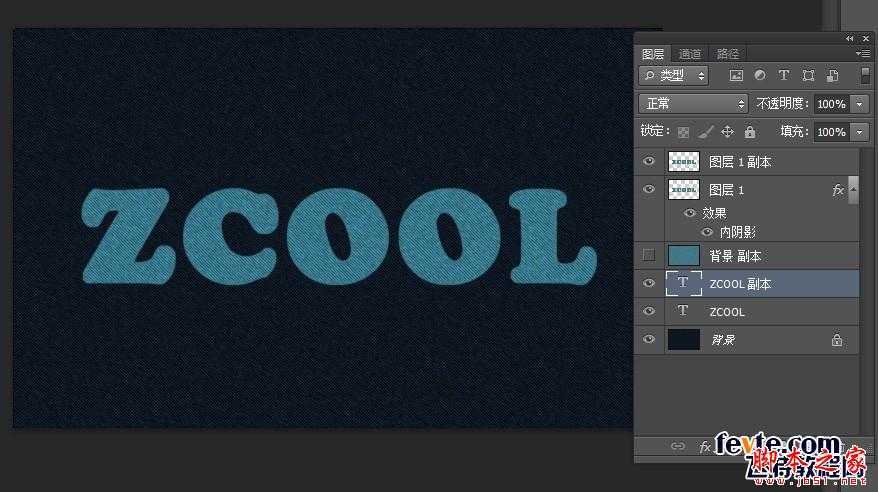This screenshot has width=878, height=492.
Task: Show the hidden 背景 副本 layer
Action: pyautogui.click(x=648, y=255)
